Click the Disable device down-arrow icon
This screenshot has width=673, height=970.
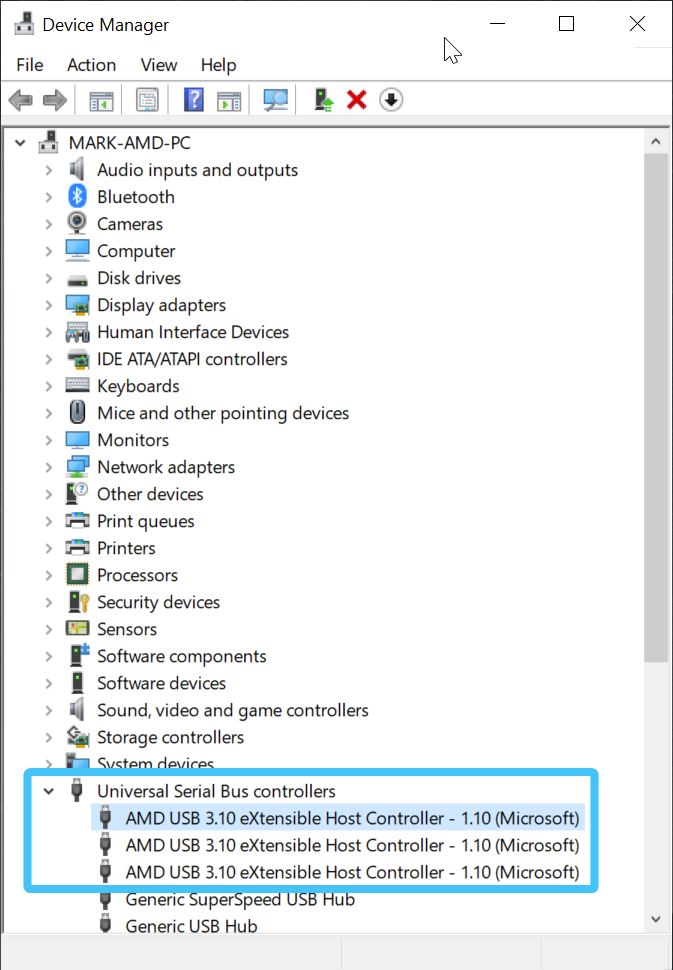pyautogui.click(x=391, y=100)
